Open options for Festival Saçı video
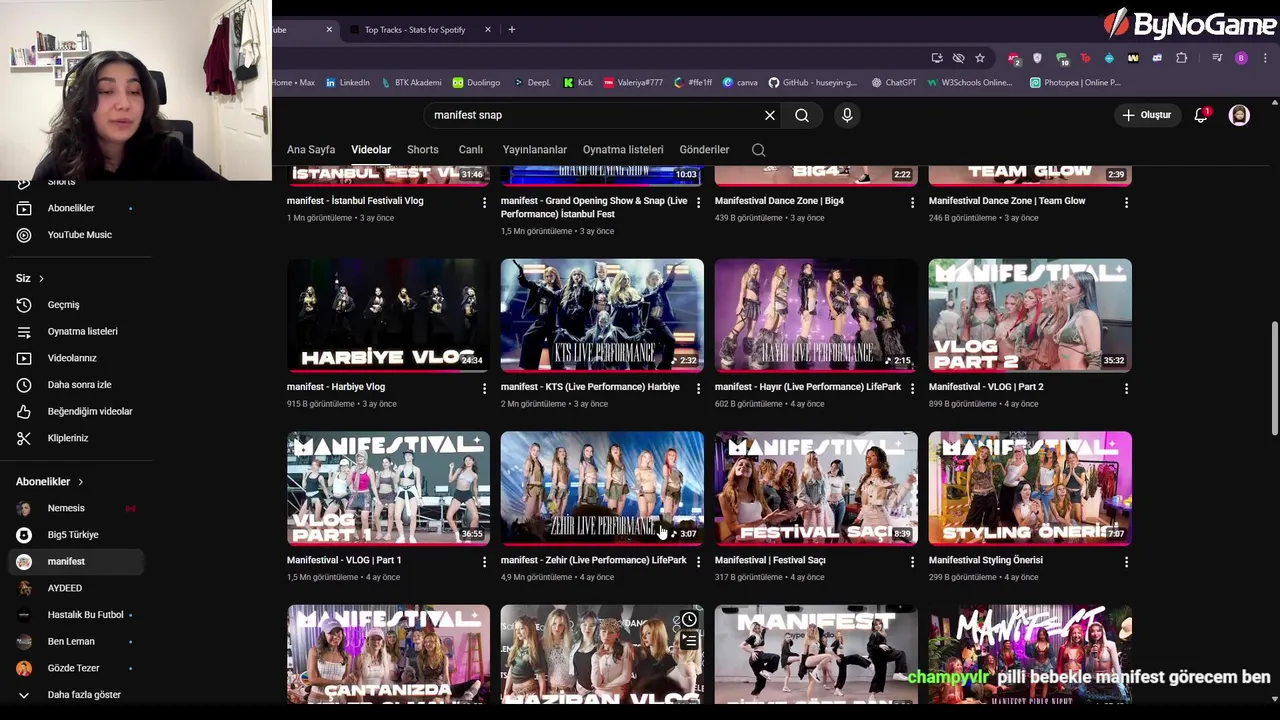The height and width of the screenshot is (720, 1280). tap(912, 562)
